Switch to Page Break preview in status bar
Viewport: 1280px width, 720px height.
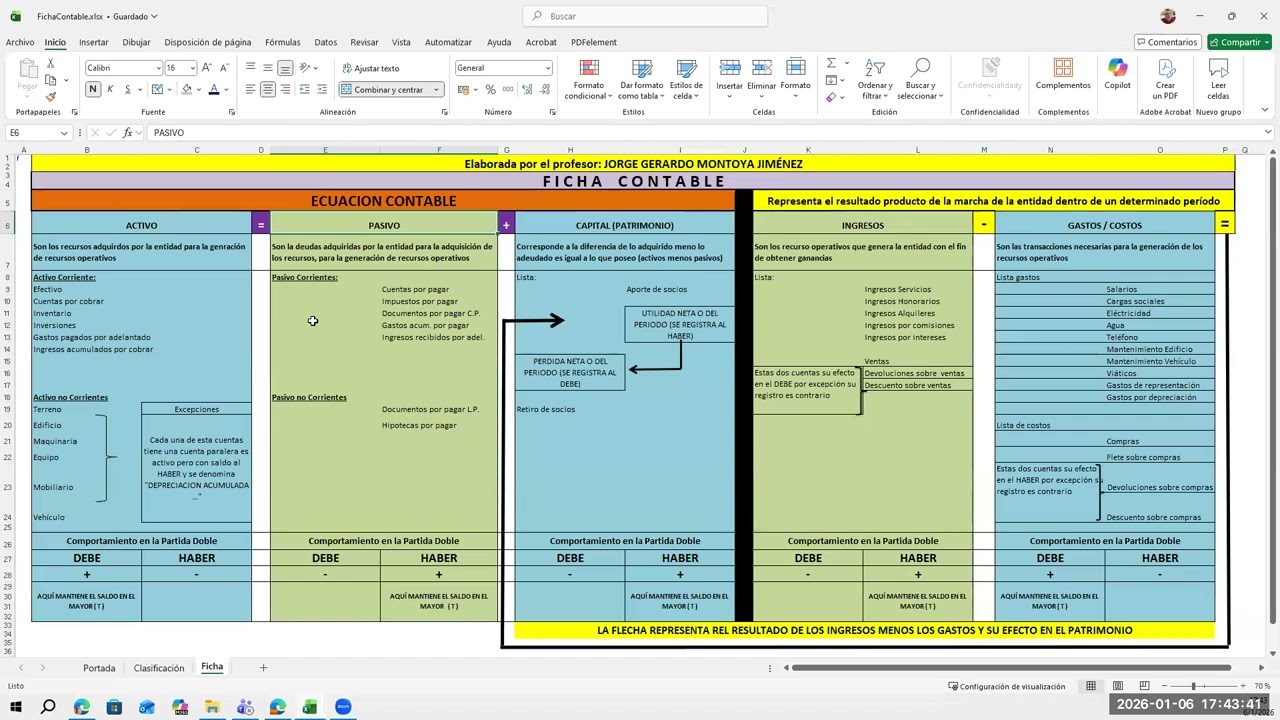pos(1143,686)
